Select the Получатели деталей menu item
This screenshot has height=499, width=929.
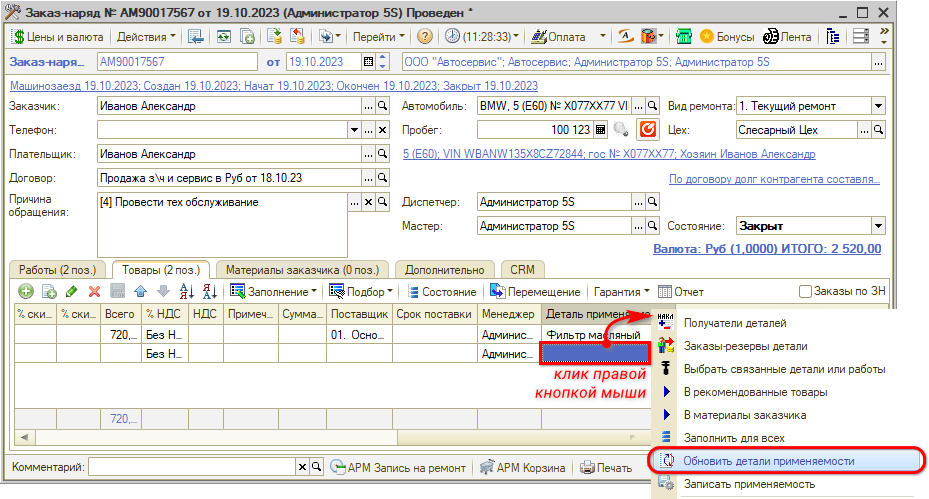tap(735, 323)
